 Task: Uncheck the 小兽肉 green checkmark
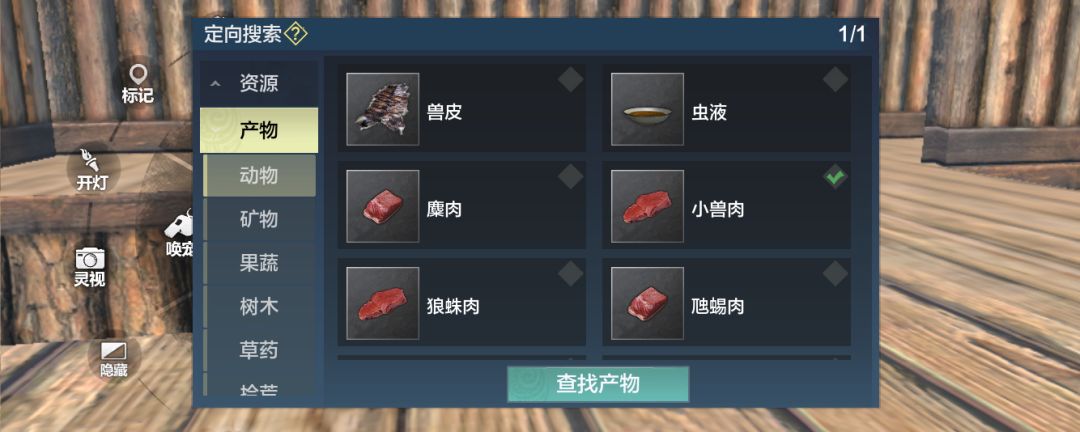click(835, 177)
